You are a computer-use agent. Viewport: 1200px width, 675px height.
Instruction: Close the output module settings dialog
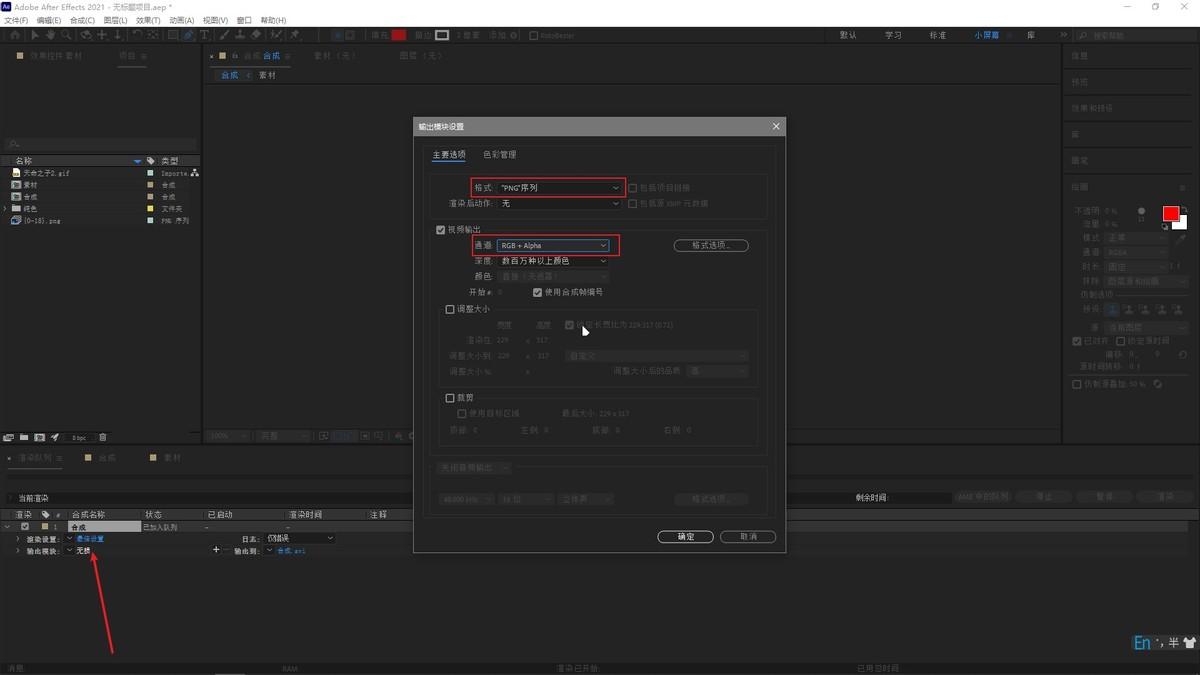[x=776, y=127]
